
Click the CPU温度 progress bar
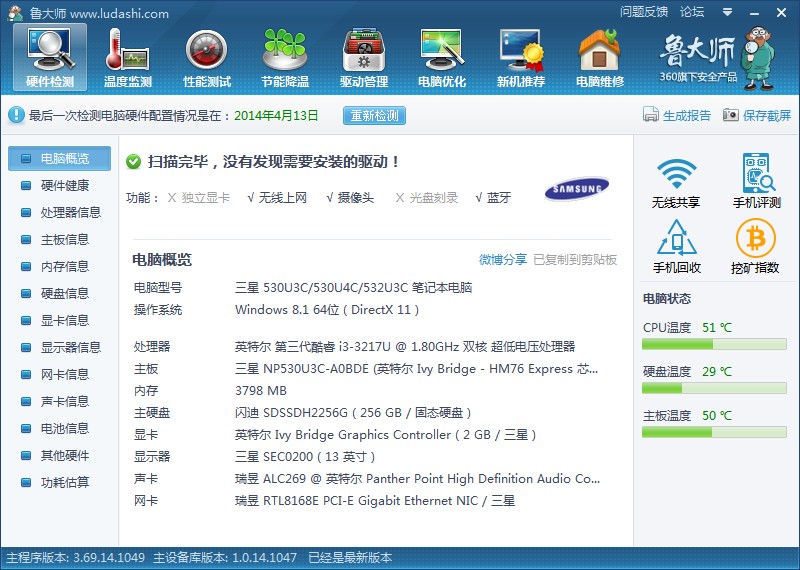(x=714, y=345)
